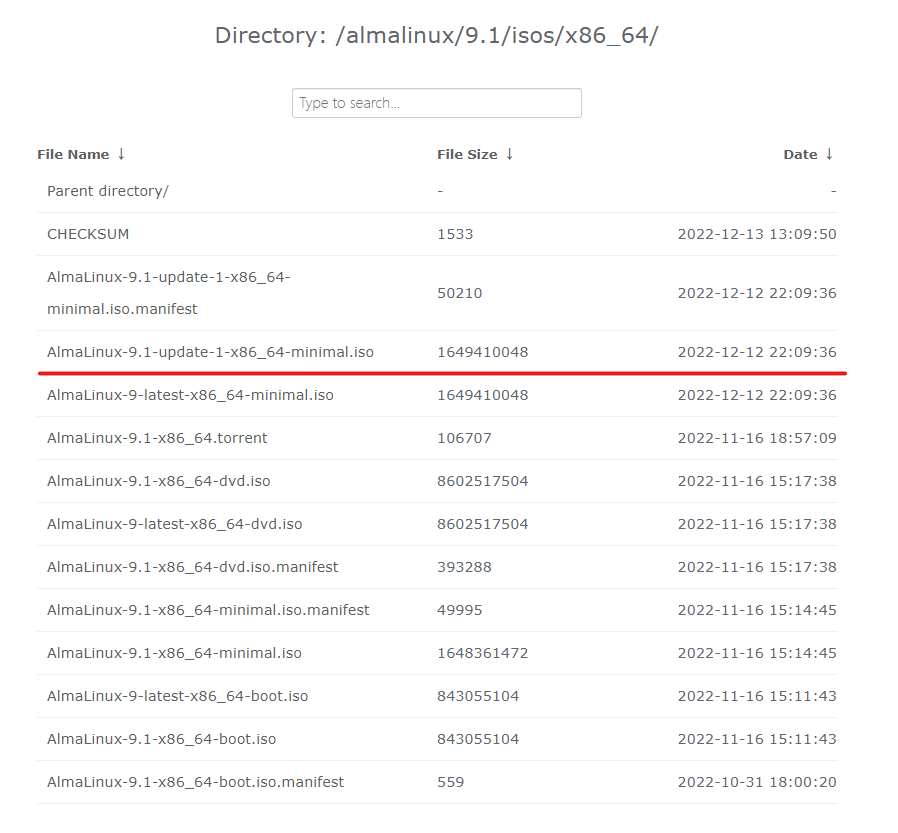This screenshot has width=898, height=833.
Task: Click the search box labeled Type to search
Action: [436, 103]
